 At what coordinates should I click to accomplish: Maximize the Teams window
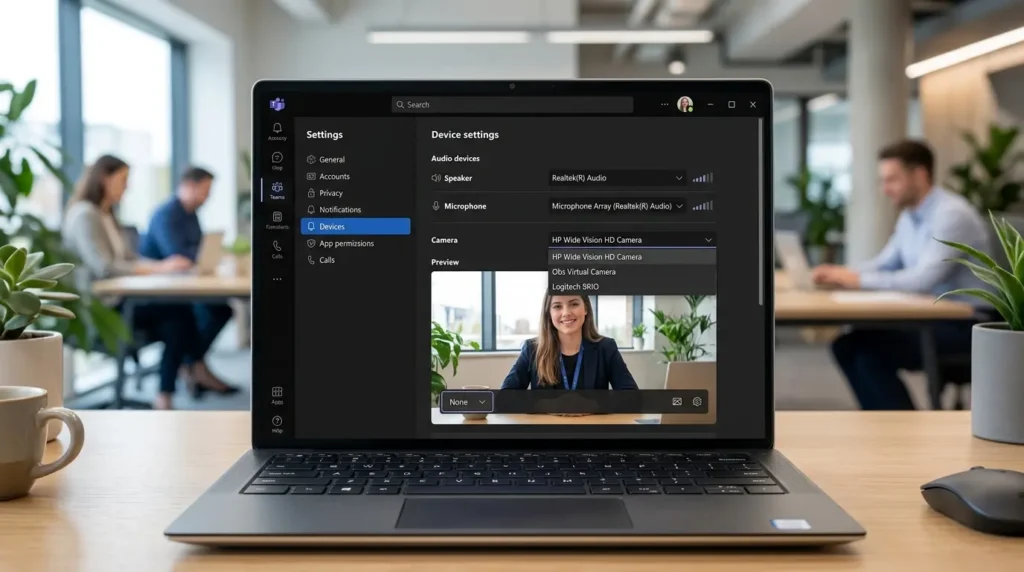[731, 104]
